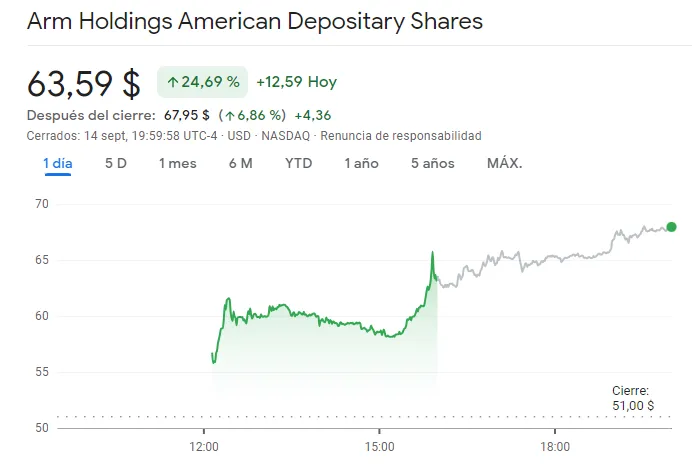Screen dimensions: 692x466
Task: Click the 15:00 time axis label
Action: tap(380, 446)
